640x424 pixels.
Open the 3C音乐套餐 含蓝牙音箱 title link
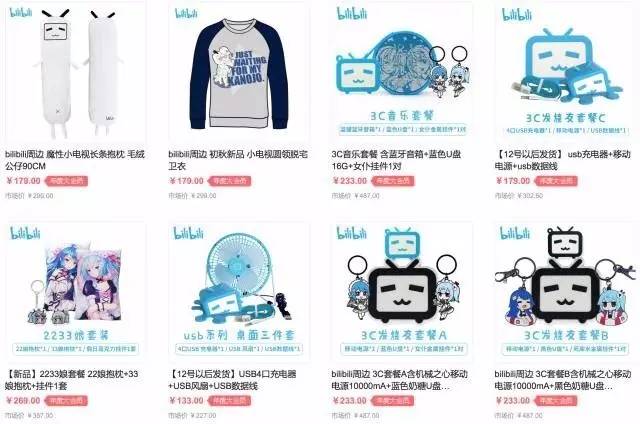point(396,160)
